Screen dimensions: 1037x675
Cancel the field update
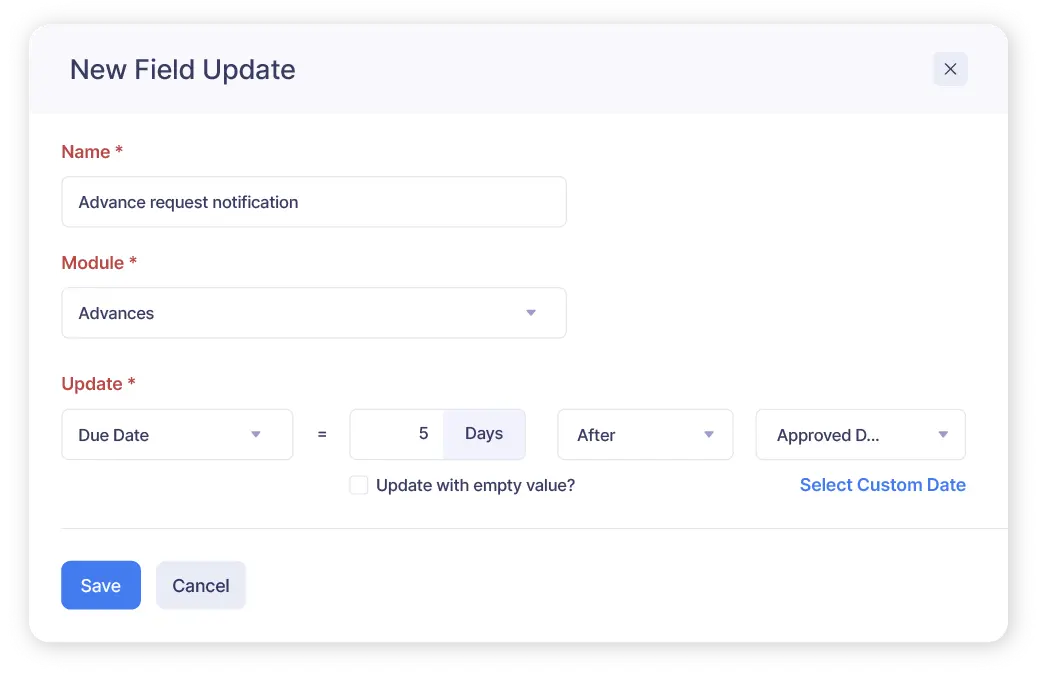click(x=200, y=585)
